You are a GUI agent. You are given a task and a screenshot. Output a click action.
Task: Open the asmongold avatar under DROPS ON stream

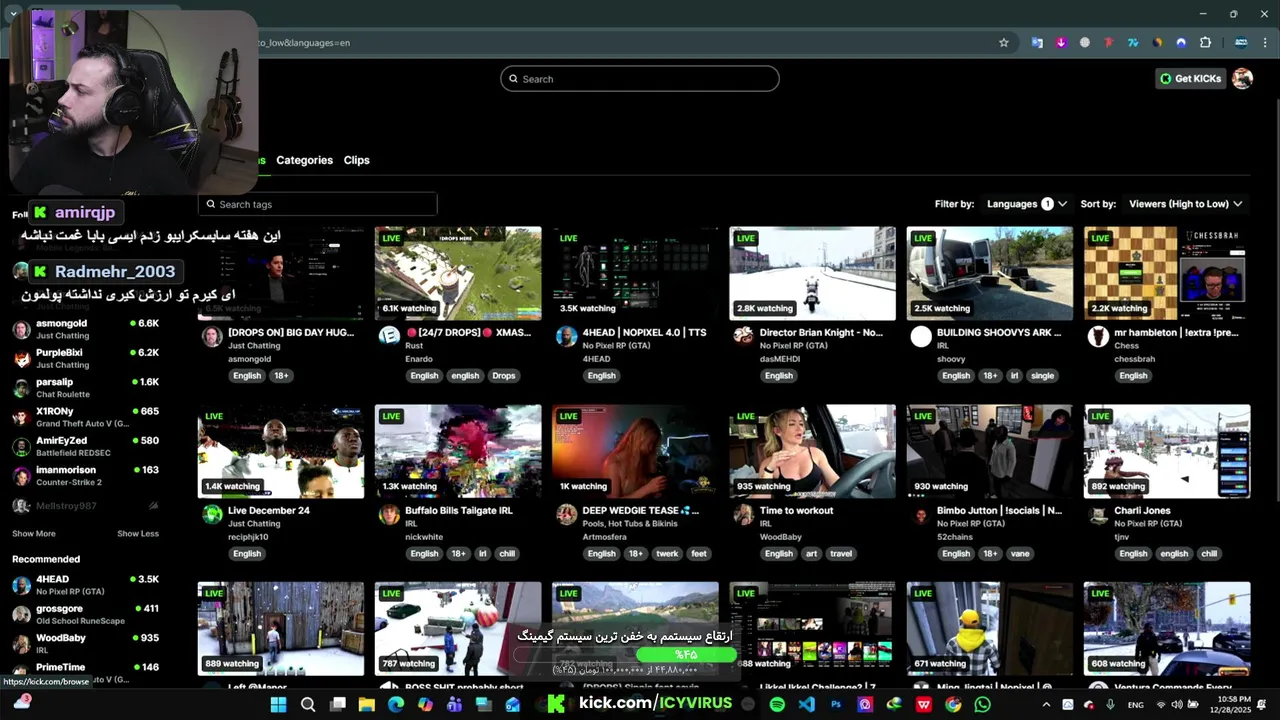[212, 337]
